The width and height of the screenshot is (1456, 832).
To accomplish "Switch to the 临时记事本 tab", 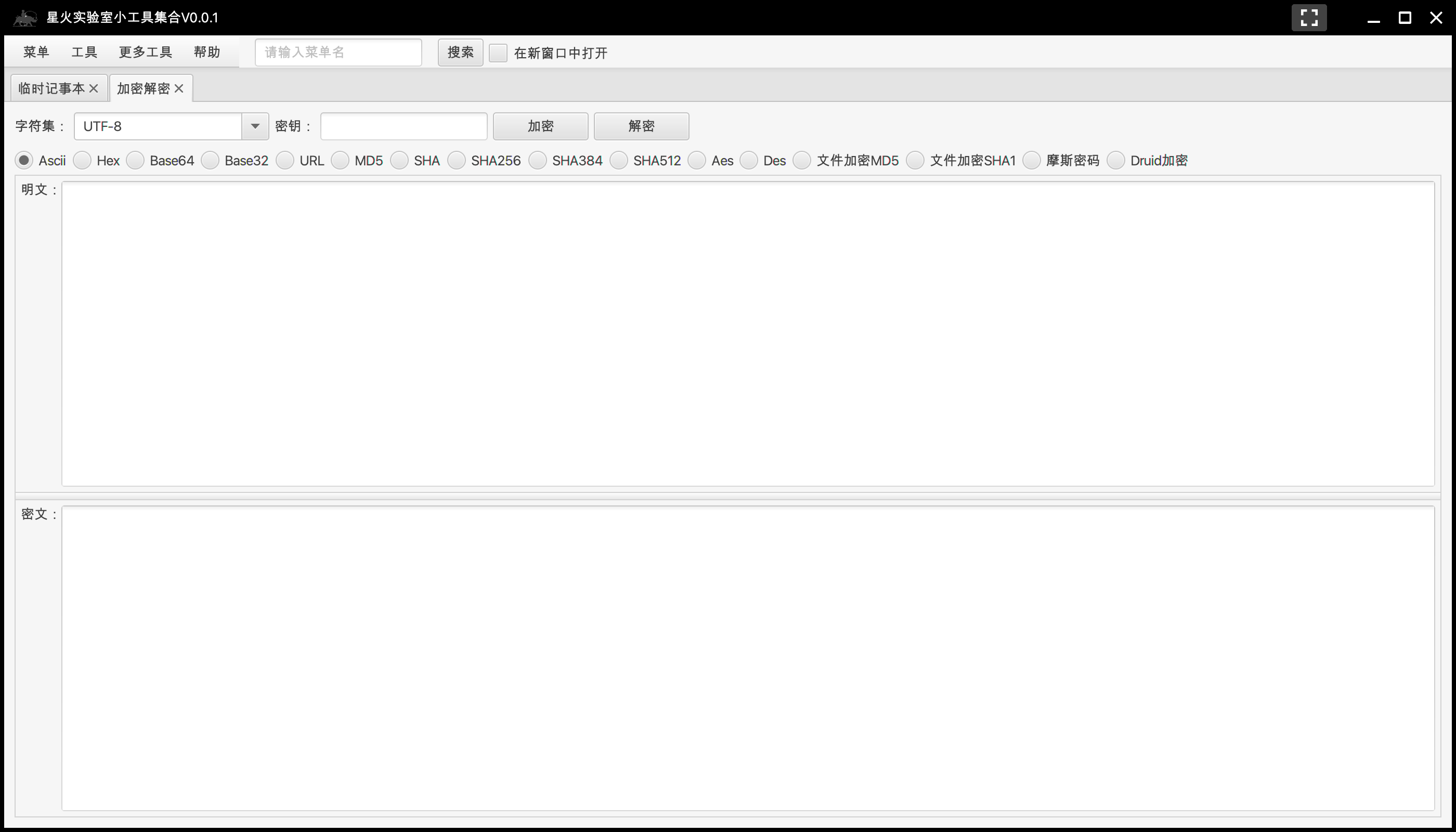I will 51,88.
